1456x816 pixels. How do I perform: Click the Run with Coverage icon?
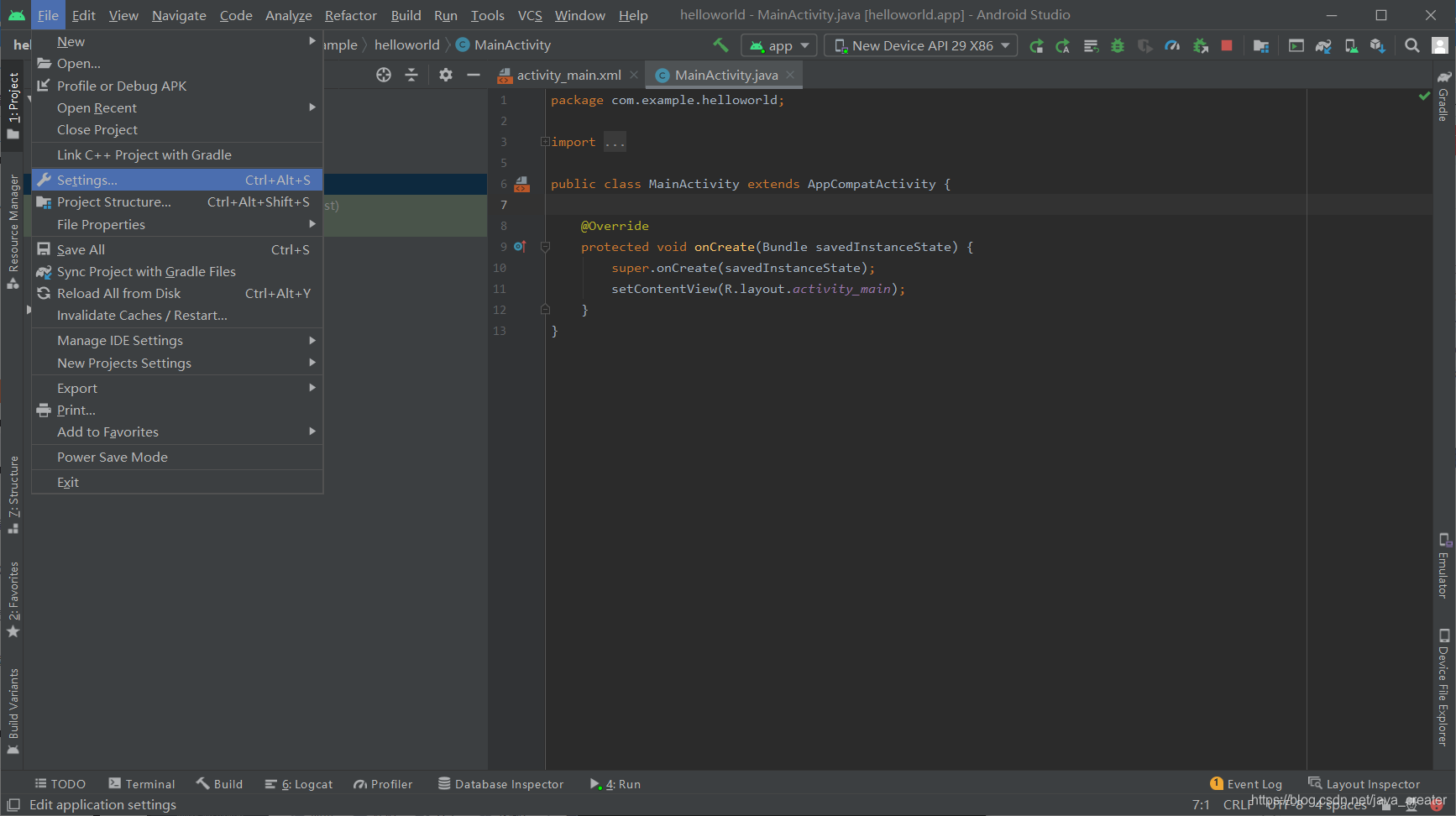tap(1144, 45)
